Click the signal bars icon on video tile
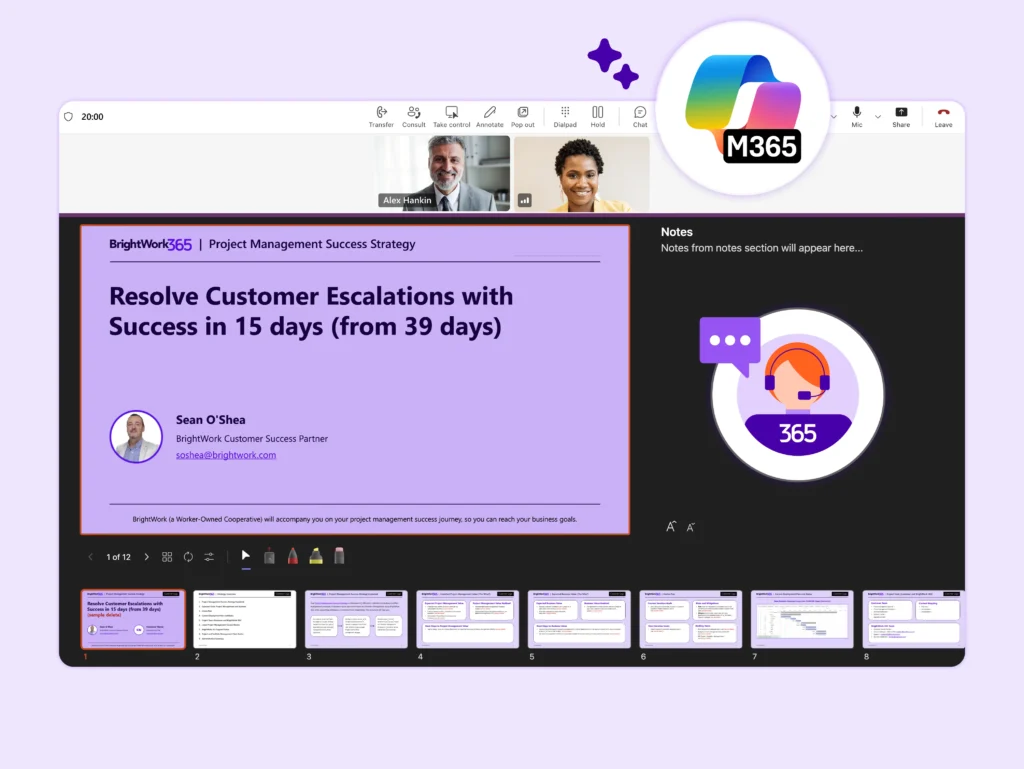1024x769 pixels. (x=524, y=200)
